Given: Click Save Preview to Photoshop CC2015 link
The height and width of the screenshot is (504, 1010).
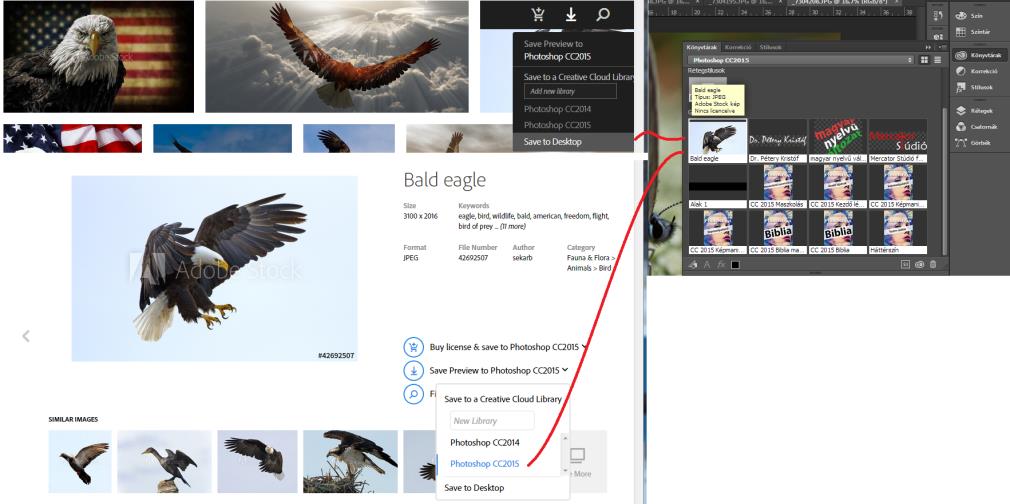Looking at the screenshot, I should tap(494, 371).
